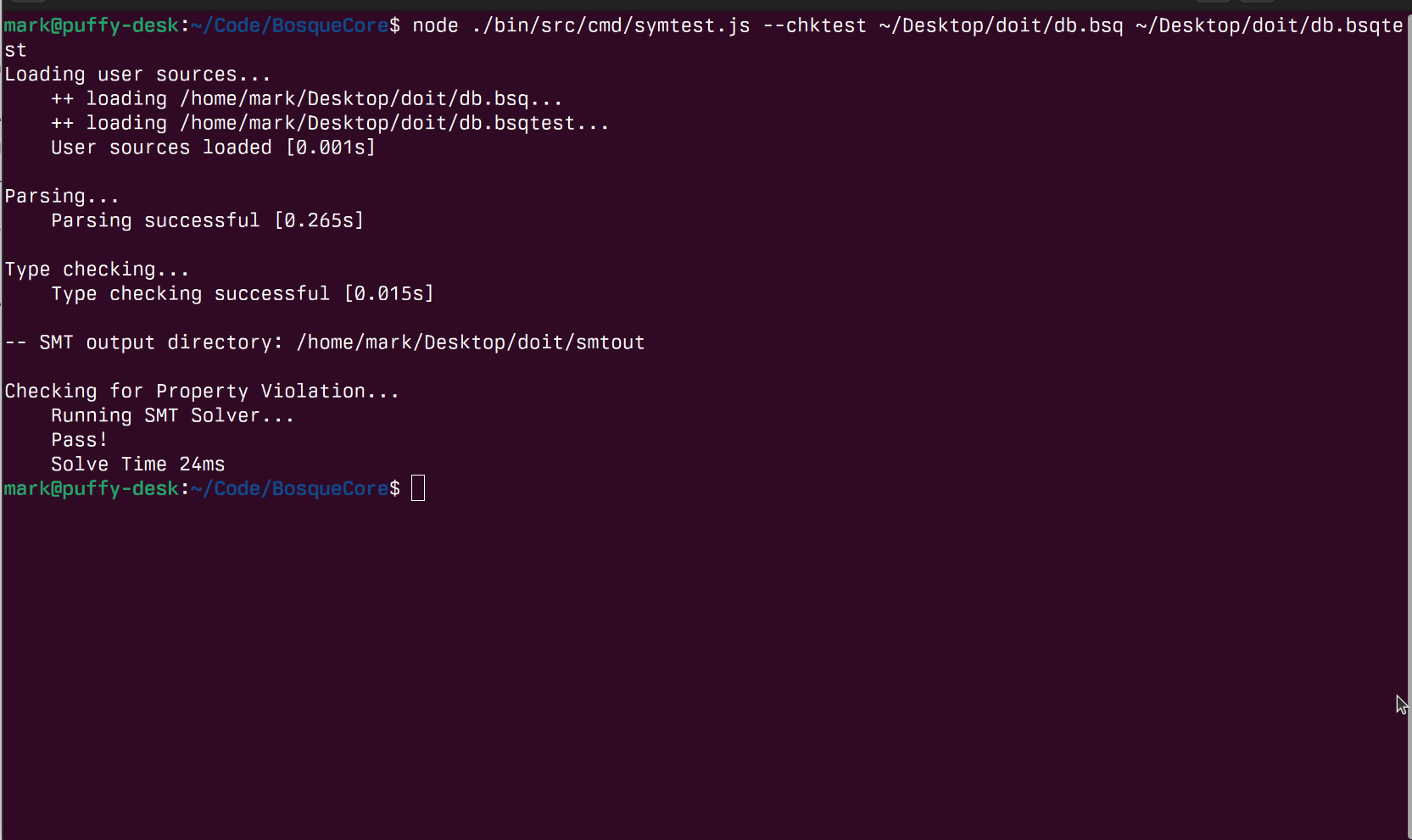1412x840 pixels.
Task: Click the "Pass!" result line
Action: pyautogui.click(x=79, y=440)
